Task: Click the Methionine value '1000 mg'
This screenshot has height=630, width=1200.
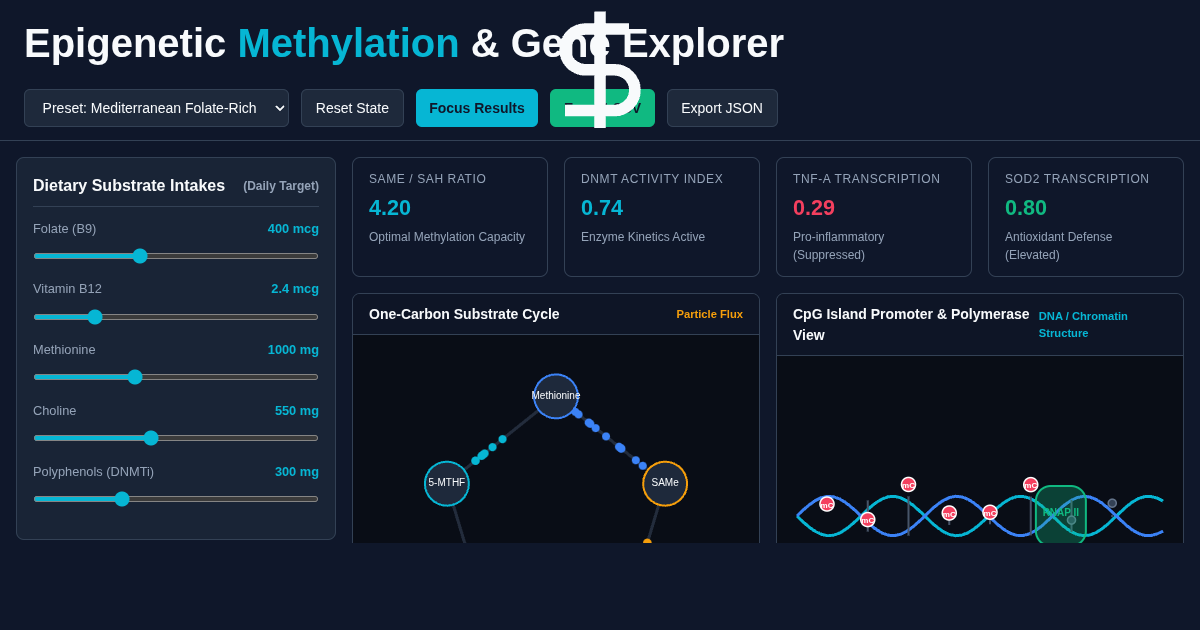Action: 293,350
